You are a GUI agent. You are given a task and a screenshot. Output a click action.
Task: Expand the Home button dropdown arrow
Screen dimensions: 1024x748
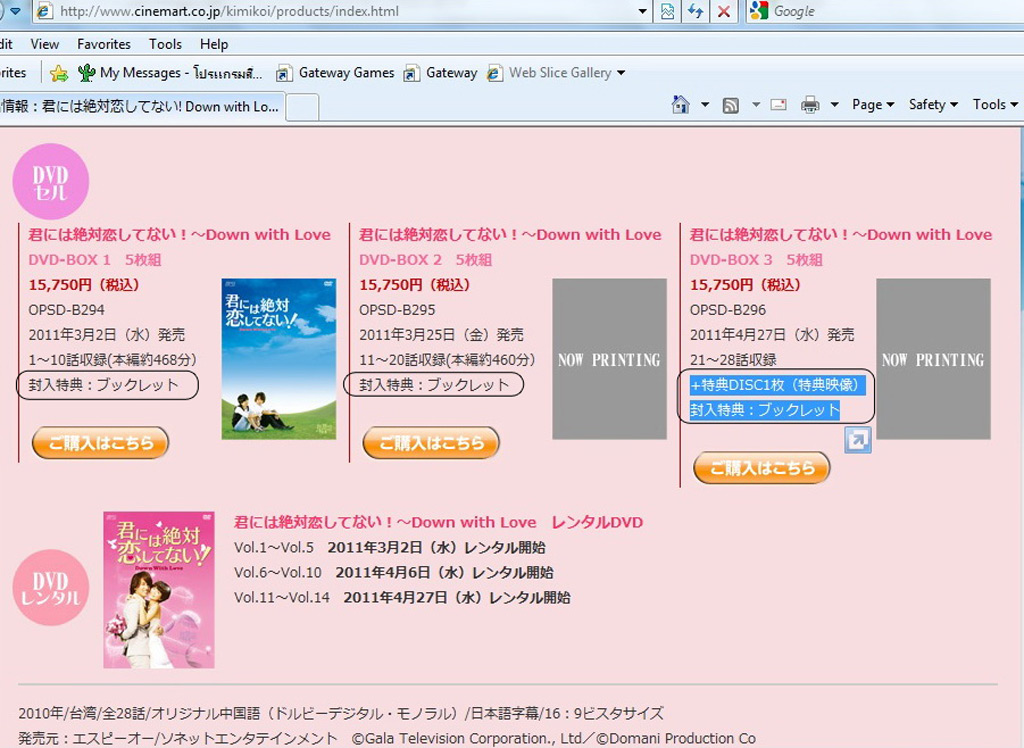705,105
